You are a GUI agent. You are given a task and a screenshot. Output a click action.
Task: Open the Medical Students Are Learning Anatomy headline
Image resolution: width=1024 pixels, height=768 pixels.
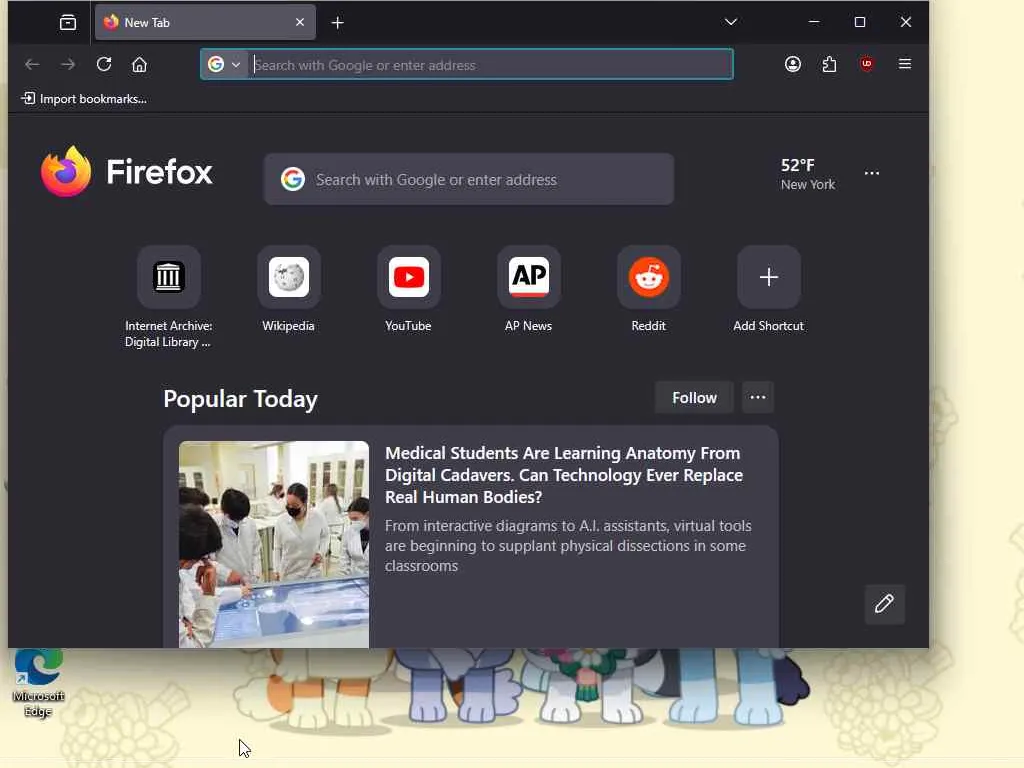click(x=564, y=475)
